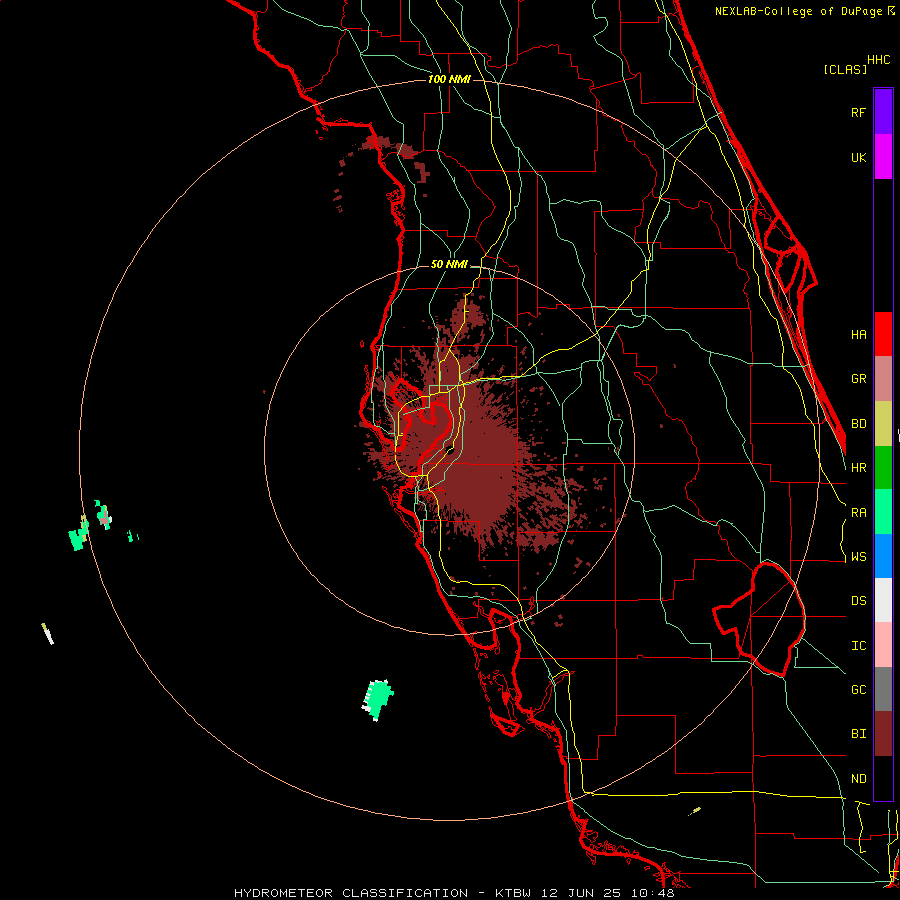The image size is (900, 900).
Task: Click the IC legend label
Action: click(x=858, y=646)
